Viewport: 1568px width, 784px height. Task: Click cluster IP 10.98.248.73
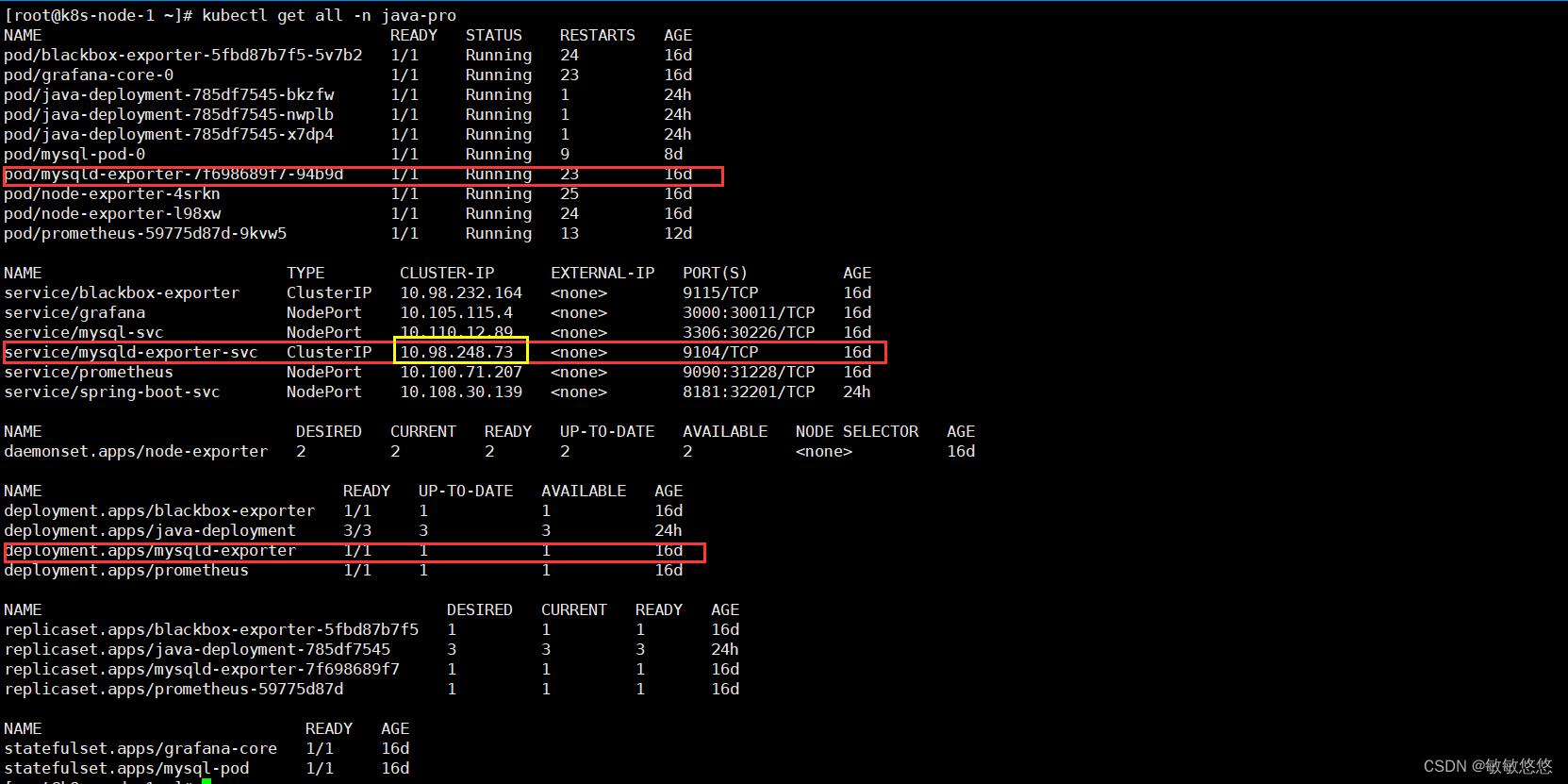pos(456,352)
